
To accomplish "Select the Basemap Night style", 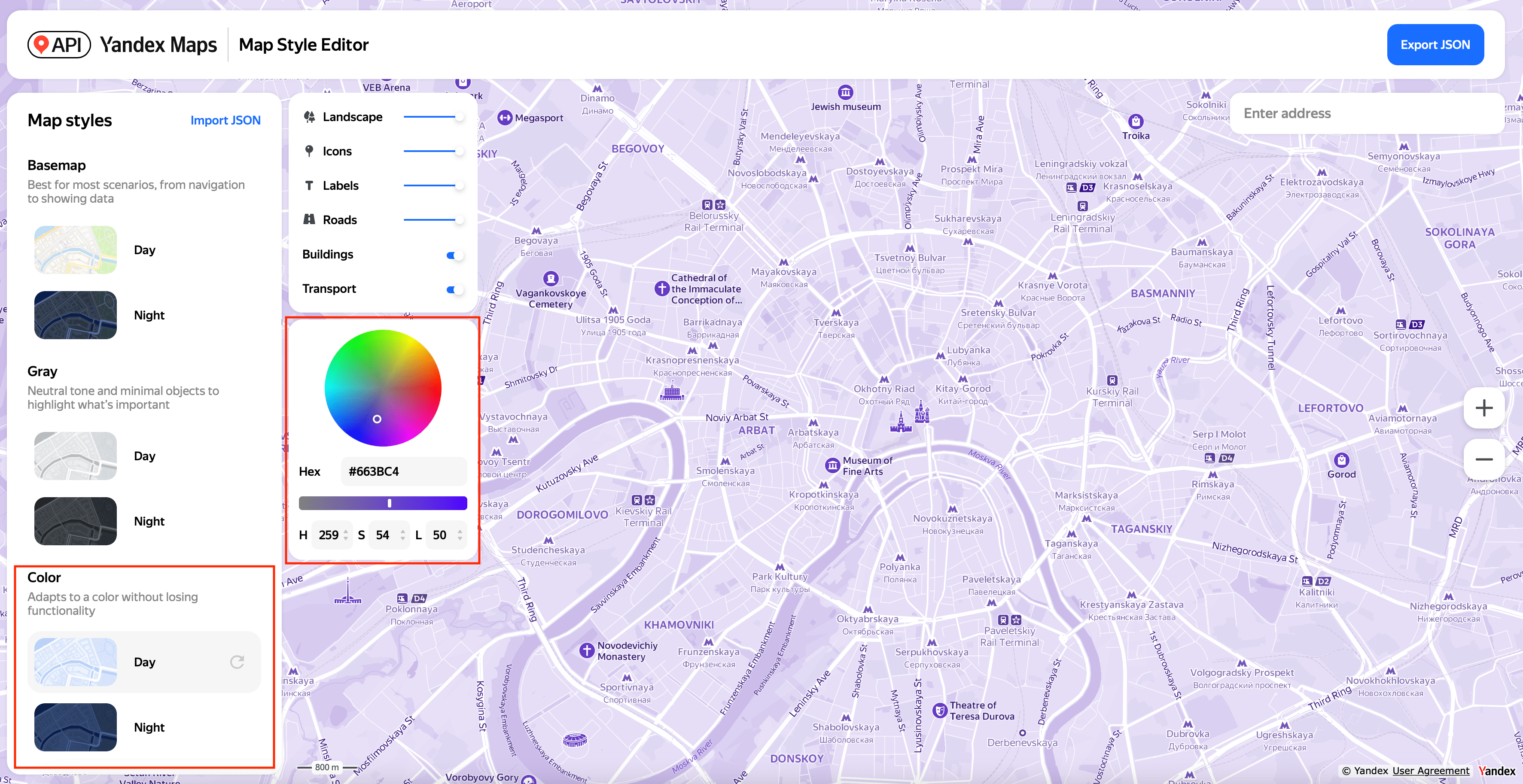I will tap(76, 315).
